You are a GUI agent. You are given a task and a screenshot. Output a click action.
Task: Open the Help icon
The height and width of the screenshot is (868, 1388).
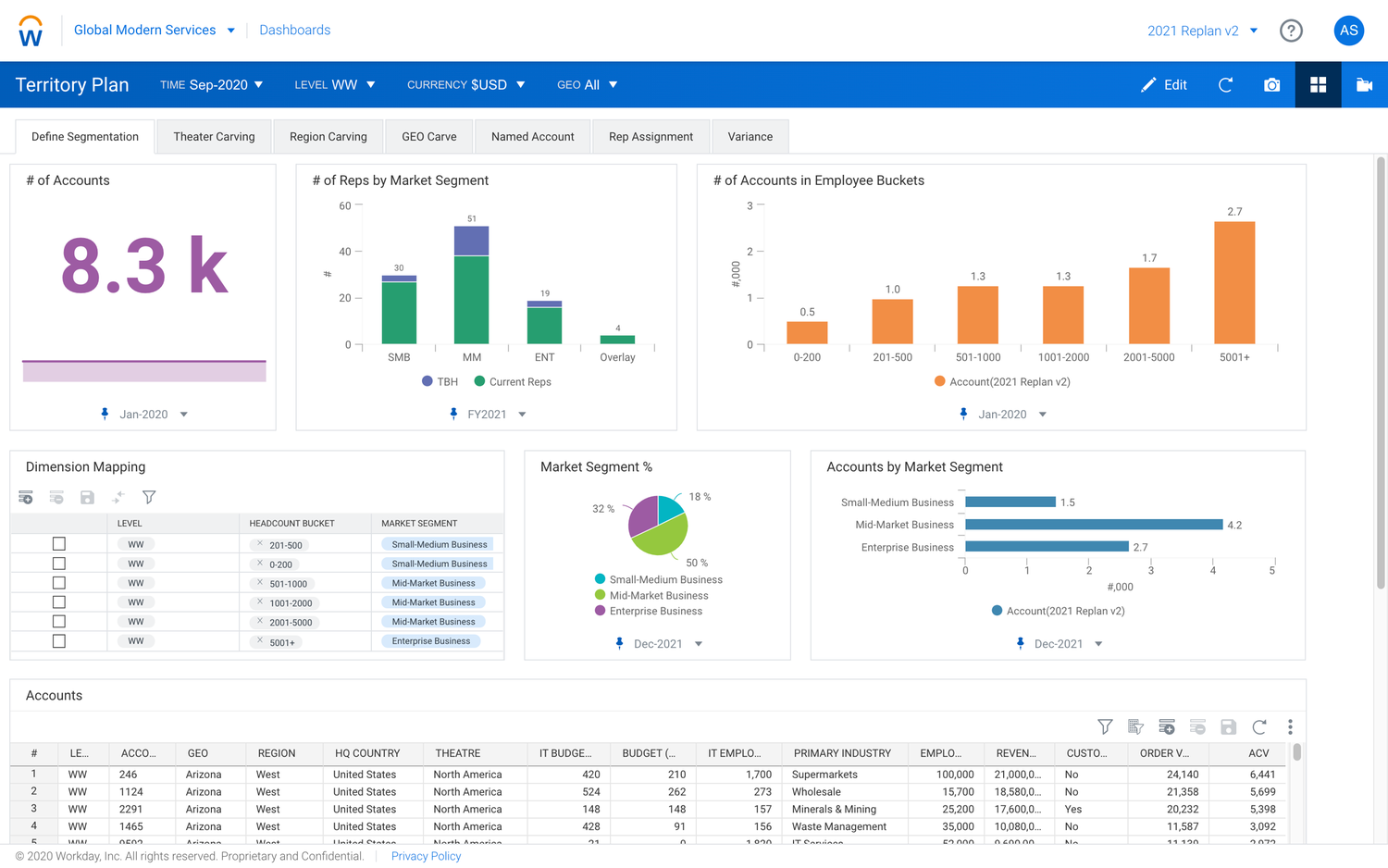click(1291, 30)
